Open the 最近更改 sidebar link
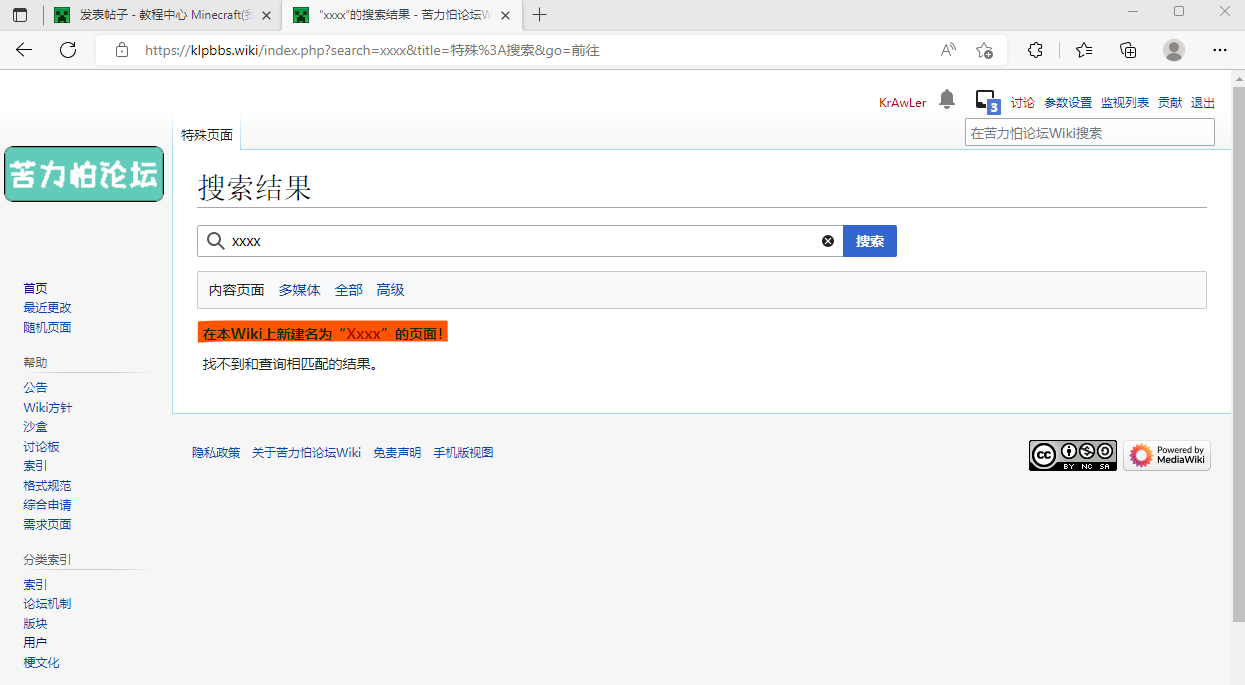Screen dimensions: 1245x685 click(48, 308)
